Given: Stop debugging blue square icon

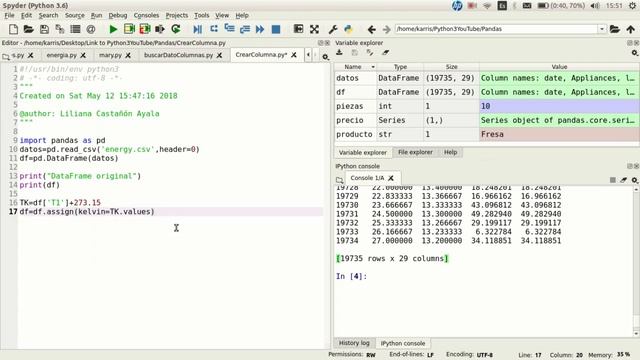Looking at the screenshot, I should point(276,29).
